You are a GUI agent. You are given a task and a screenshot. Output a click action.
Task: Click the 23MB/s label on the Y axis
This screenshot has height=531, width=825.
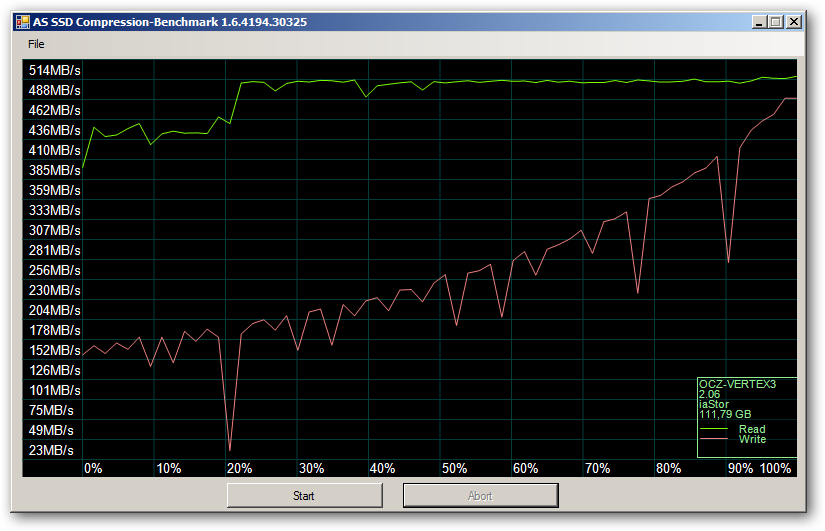[51, 450]
